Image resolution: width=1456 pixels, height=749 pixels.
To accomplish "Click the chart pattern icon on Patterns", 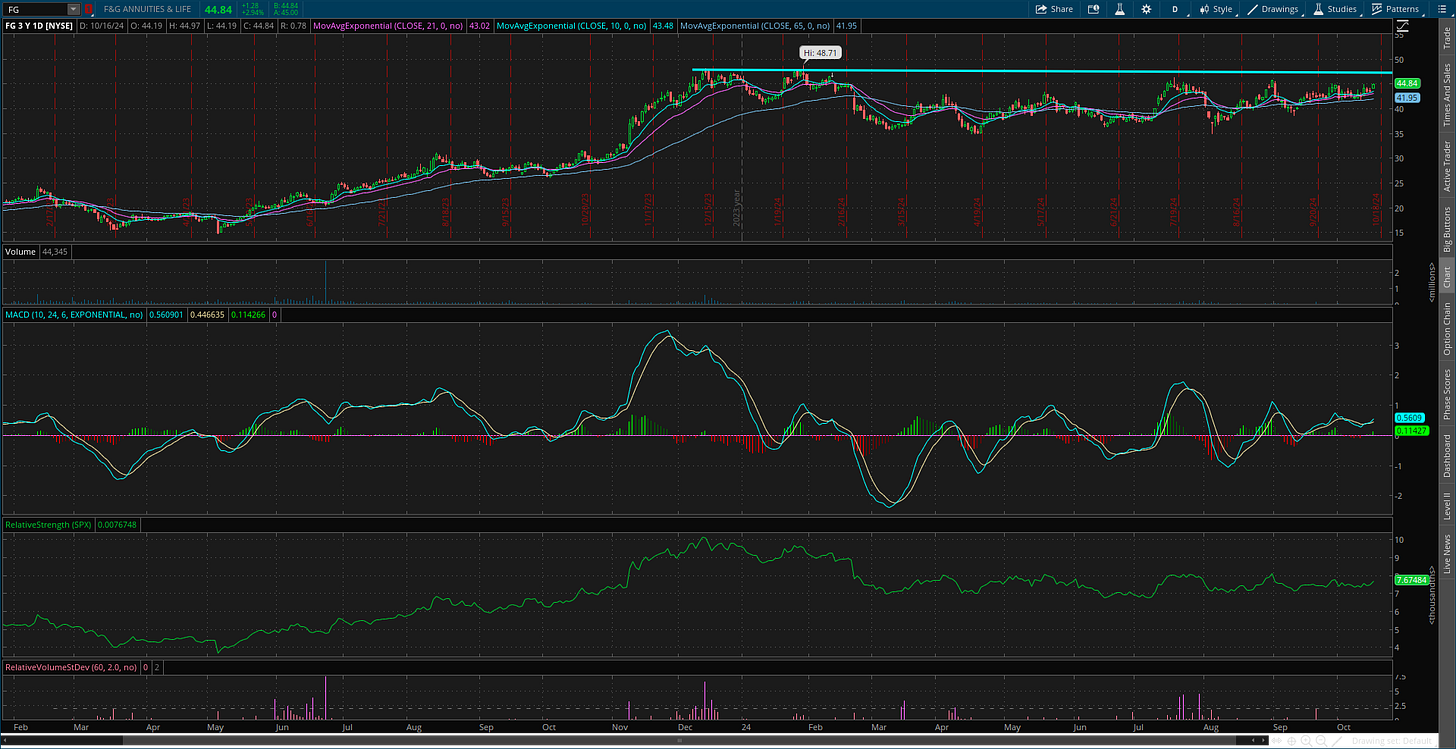I will coord(1377,9).
